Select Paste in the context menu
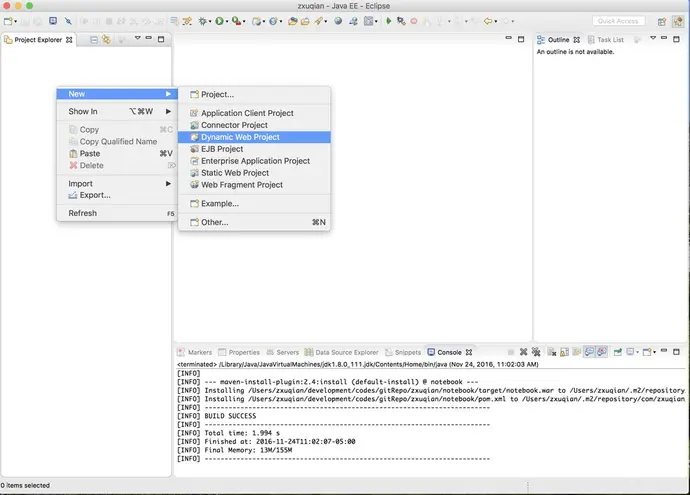 (117, 154)
